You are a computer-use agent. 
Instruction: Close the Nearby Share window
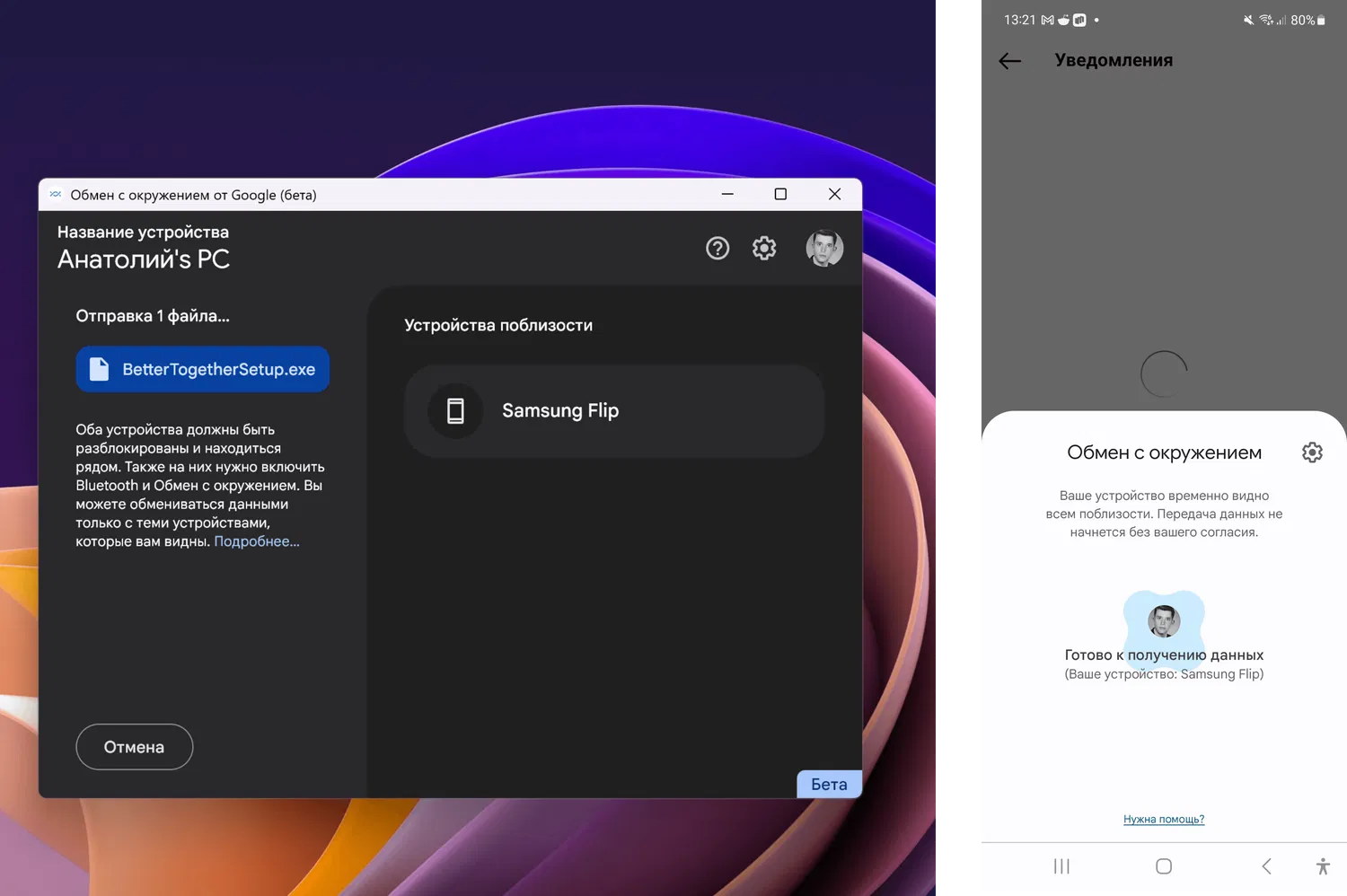coord(834,194)
